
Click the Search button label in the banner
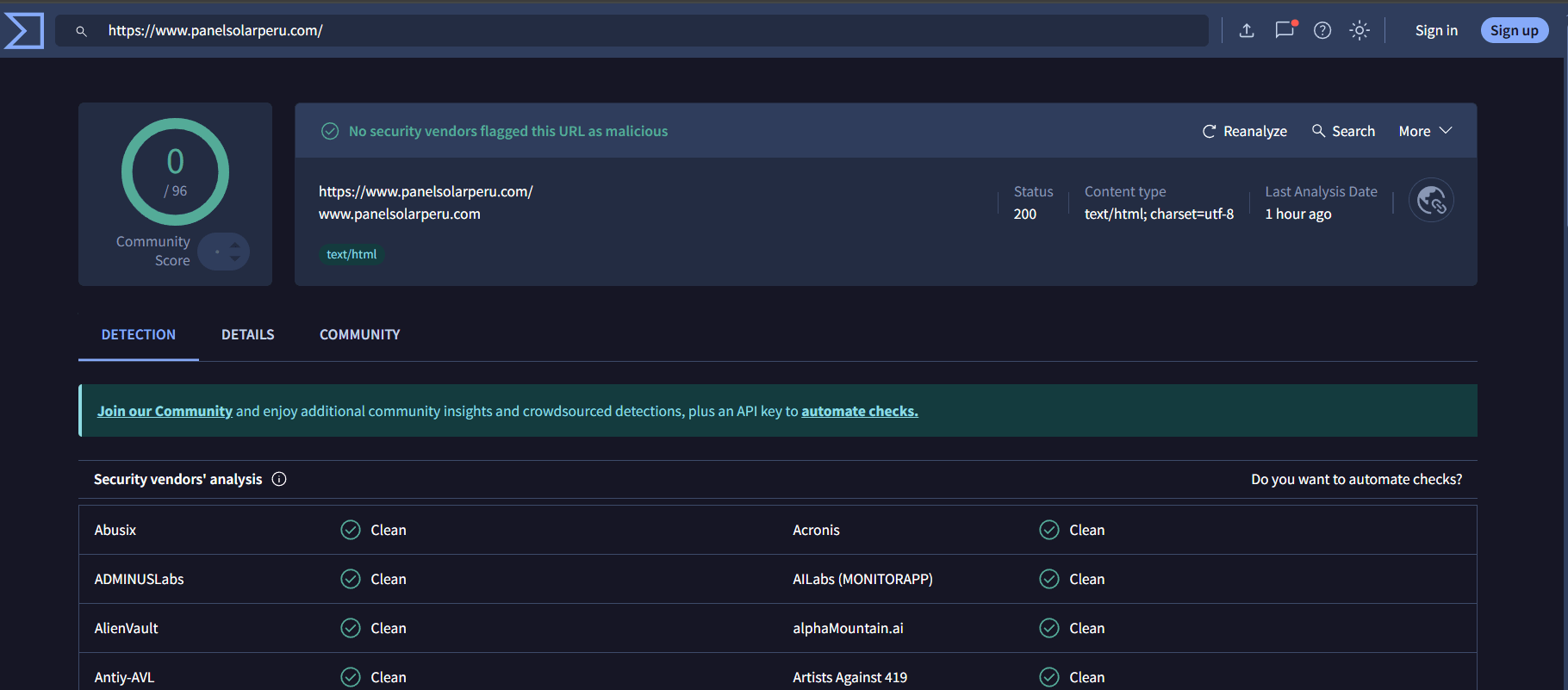pos(1353,131)
